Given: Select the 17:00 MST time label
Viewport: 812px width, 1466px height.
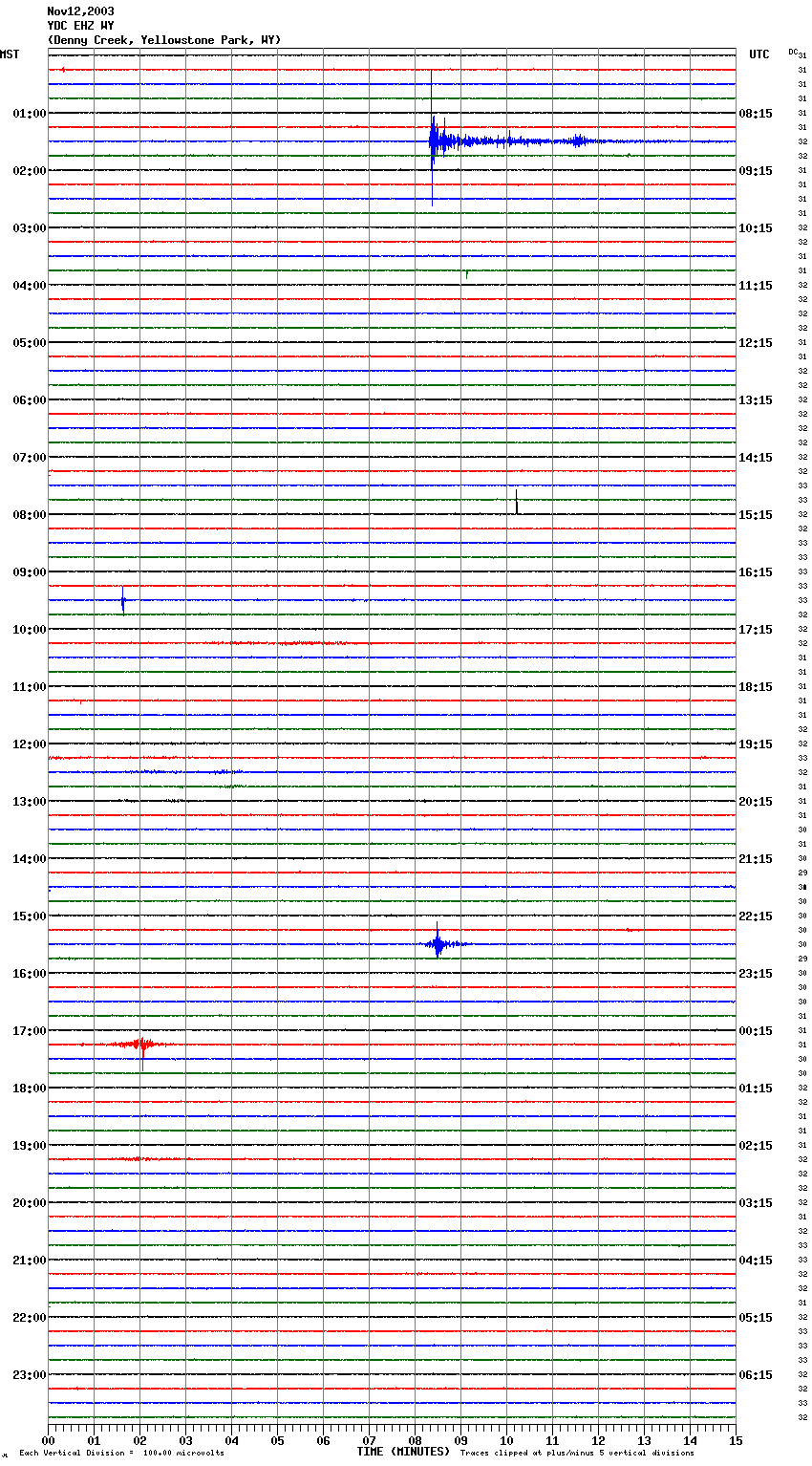Looking at the screenshot, I should tap(29, 1030).
